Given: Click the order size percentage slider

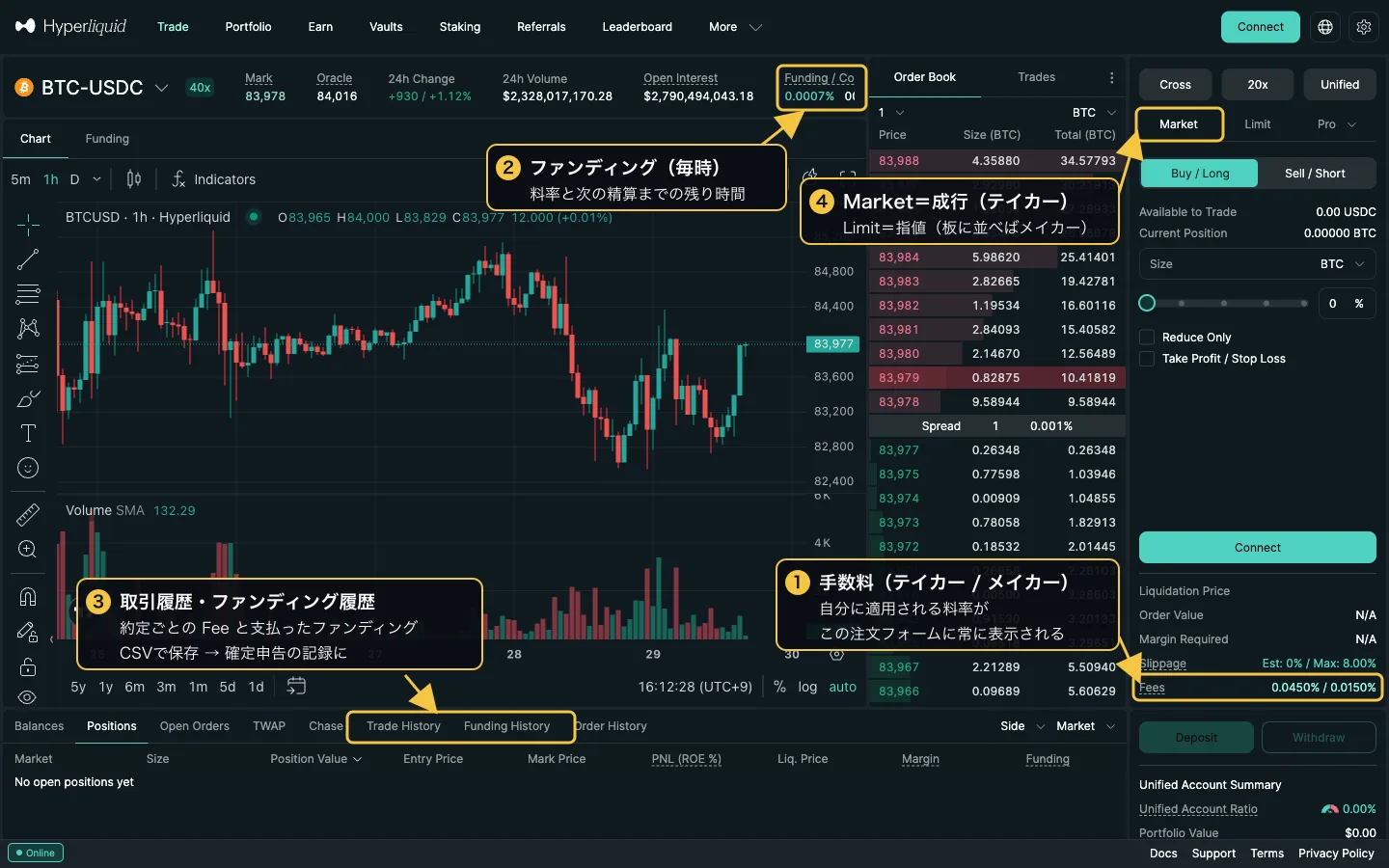Looking at the screenshot, I should [x=1224, y=303].
